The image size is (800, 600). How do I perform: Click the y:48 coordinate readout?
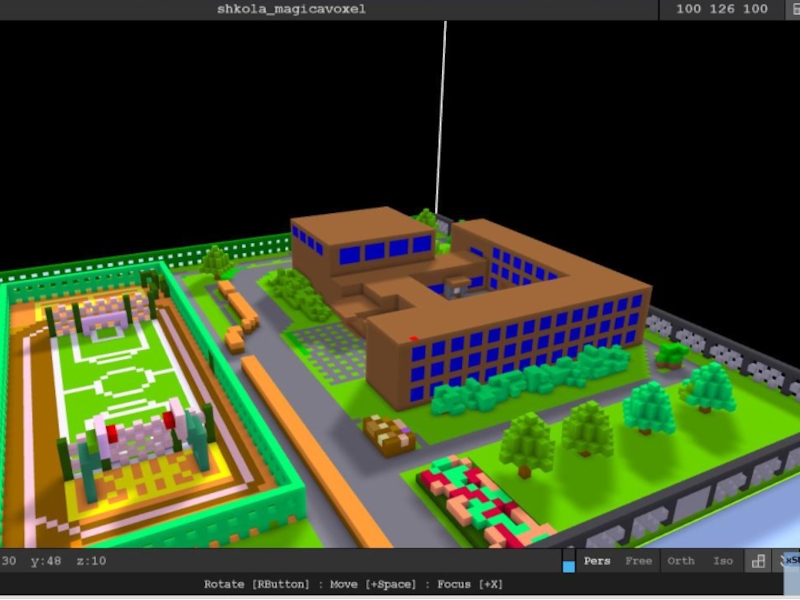coord(46,561)
